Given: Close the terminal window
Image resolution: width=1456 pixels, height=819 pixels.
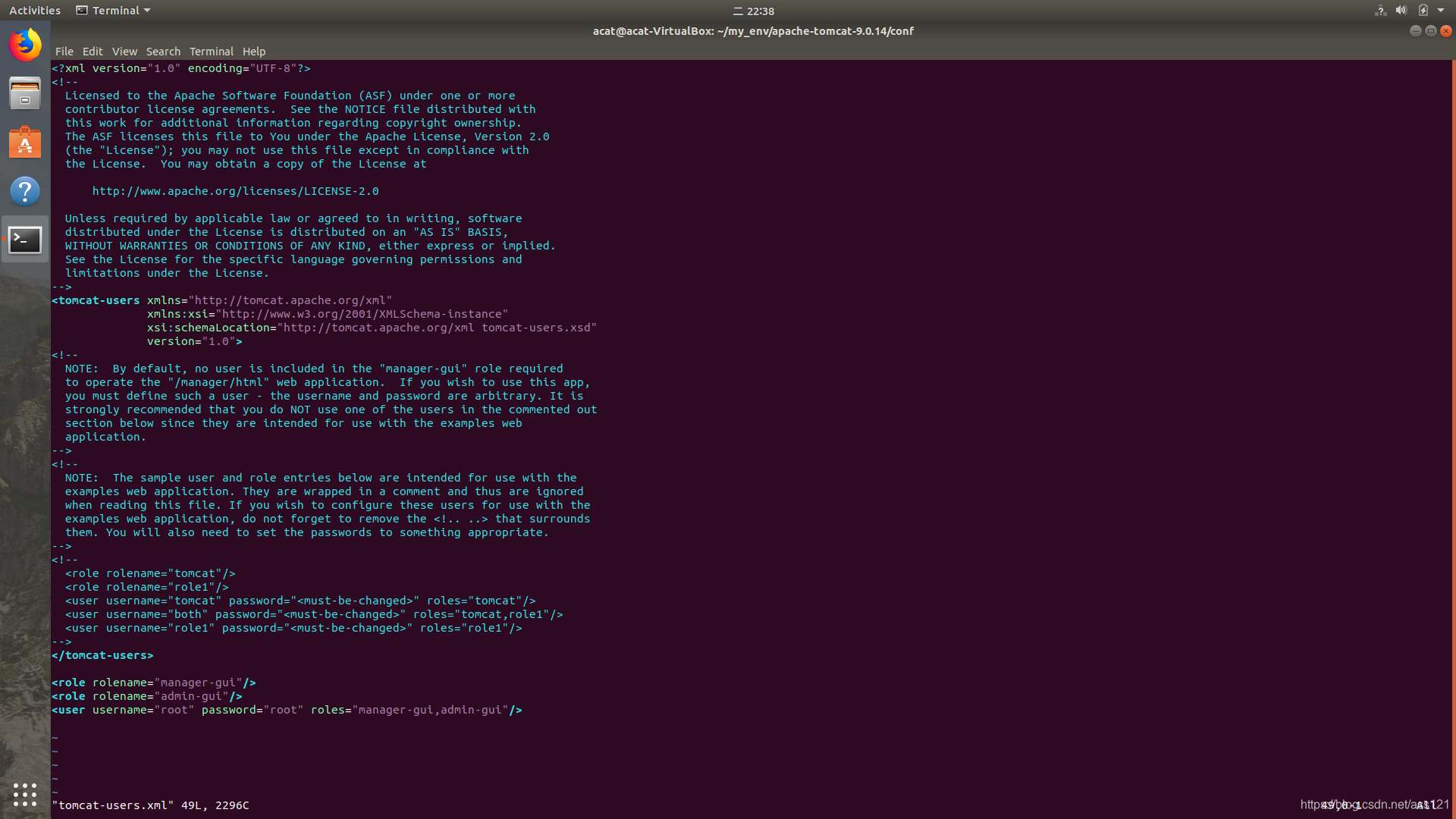Looking at the screenshot, I should (1446, 31).
